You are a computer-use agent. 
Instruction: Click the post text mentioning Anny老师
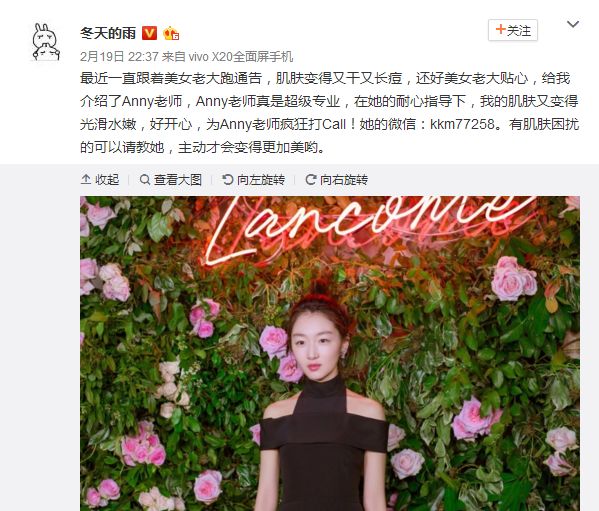[329, 113]
